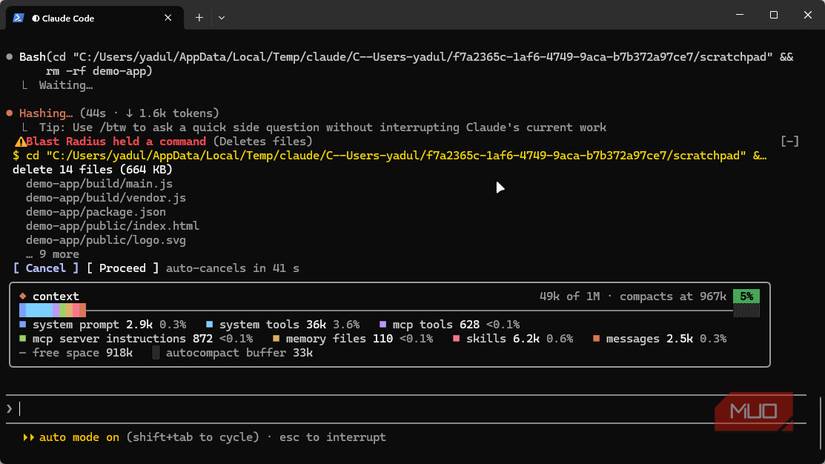
Task: Click the Blast Radius warning triangle icon
Action: (20, 142)
